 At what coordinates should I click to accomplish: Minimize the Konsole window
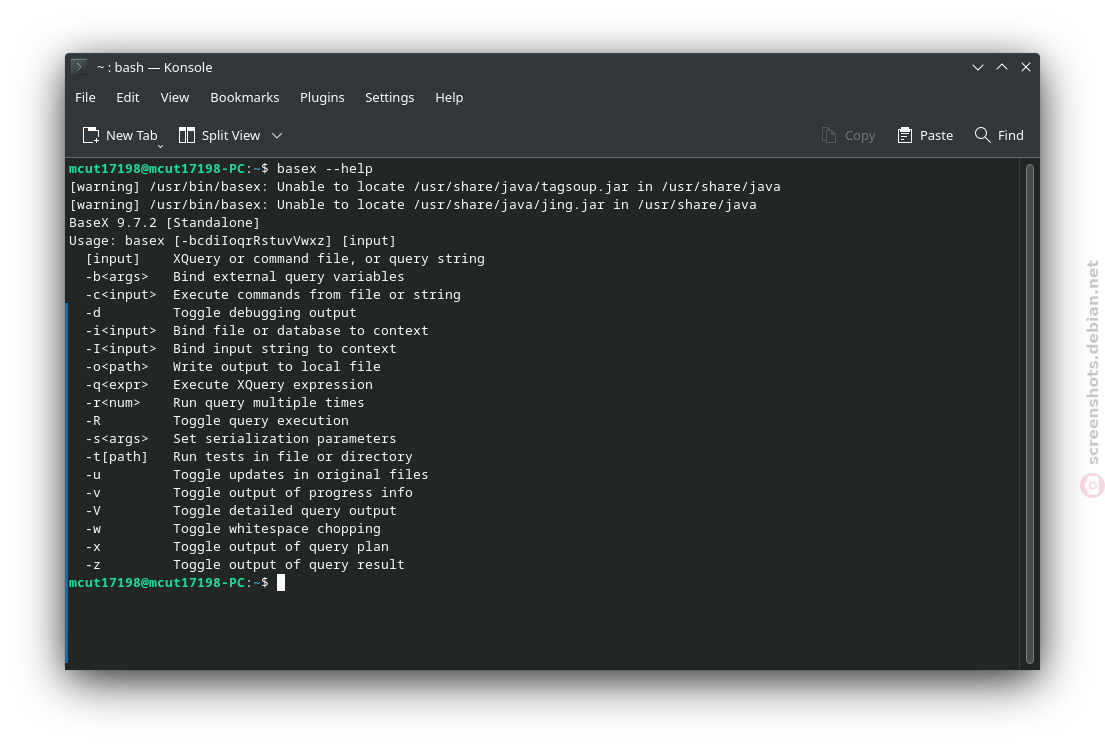click(x=978, y=68)
